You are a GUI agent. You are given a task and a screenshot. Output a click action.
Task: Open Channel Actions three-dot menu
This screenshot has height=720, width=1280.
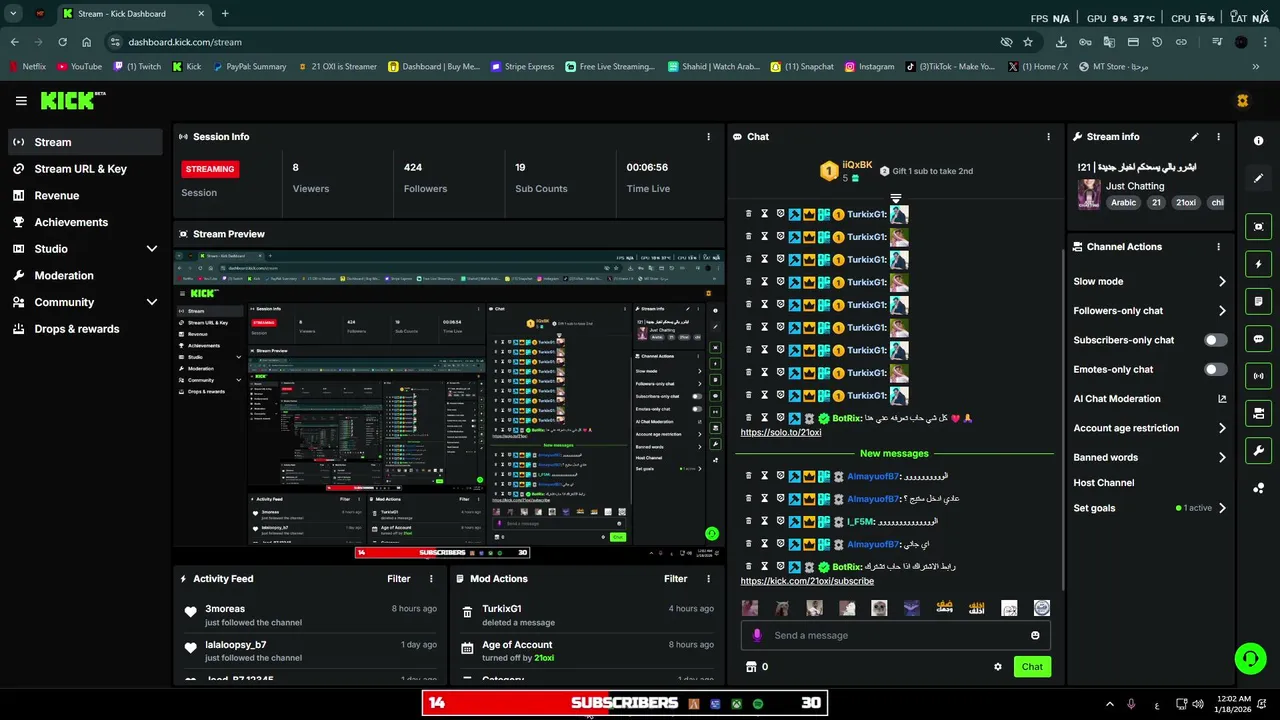1218,247
